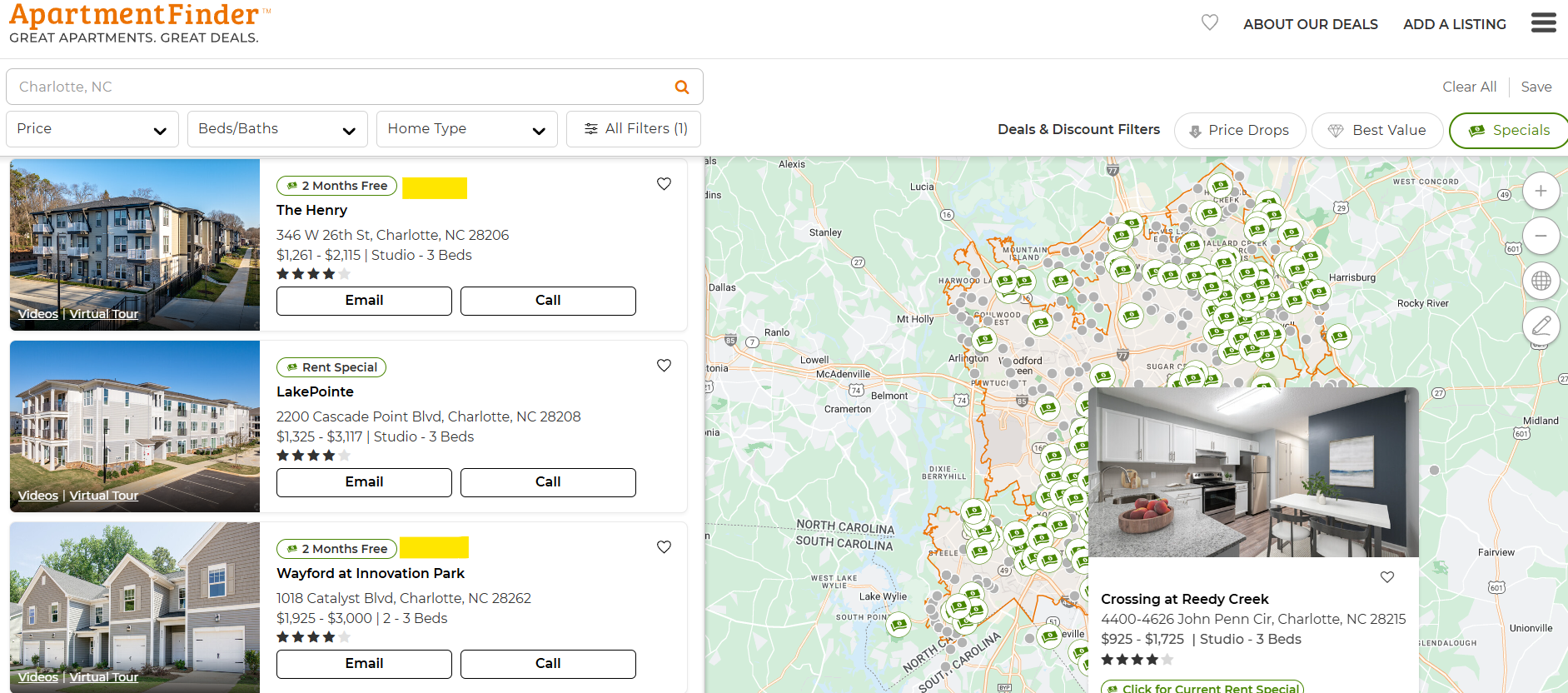Open the All Filters panel
This screenshot has height=693, width=1568.
[x=634, y=129]
